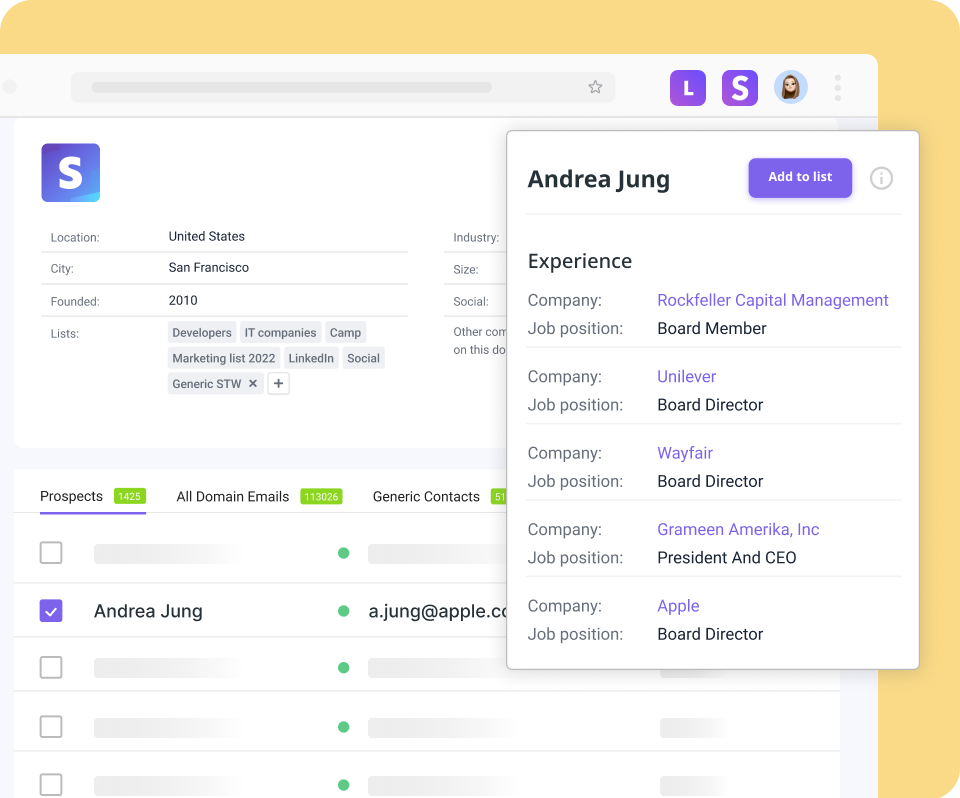Click the green status dot beside Andrea Jung
The height and width of the screenshot is (798, 960).
(x=343, y=610)
